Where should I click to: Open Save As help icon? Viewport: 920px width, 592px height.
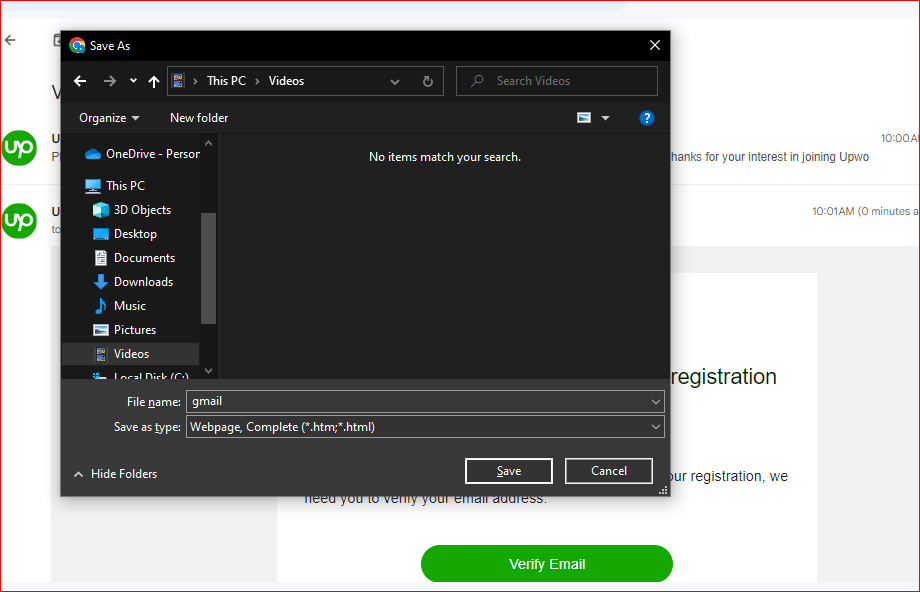click(x=647, y=118)
